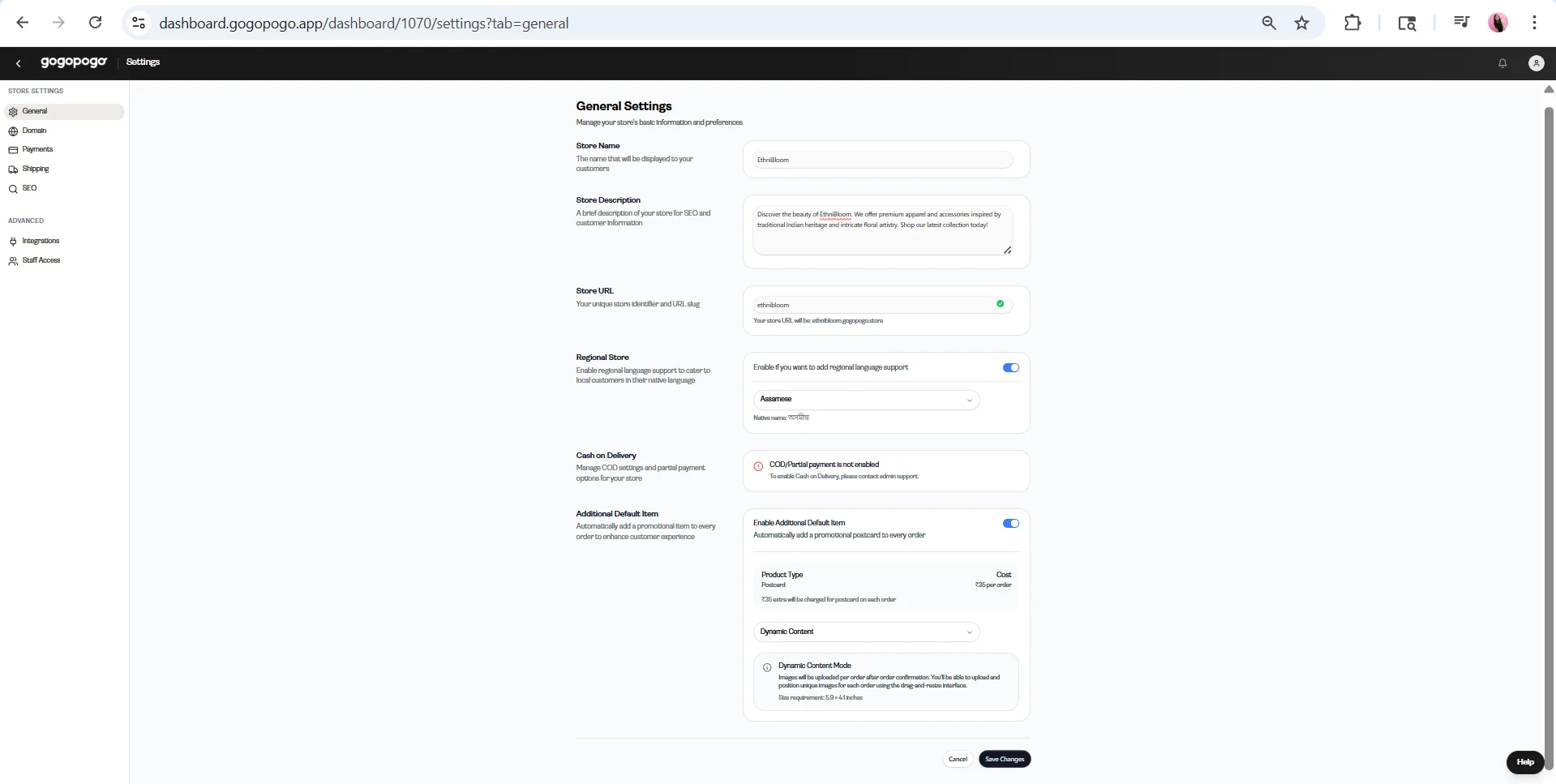Click the Cancel button
This screenshot has height=784, width=1556.
[958, 760]
